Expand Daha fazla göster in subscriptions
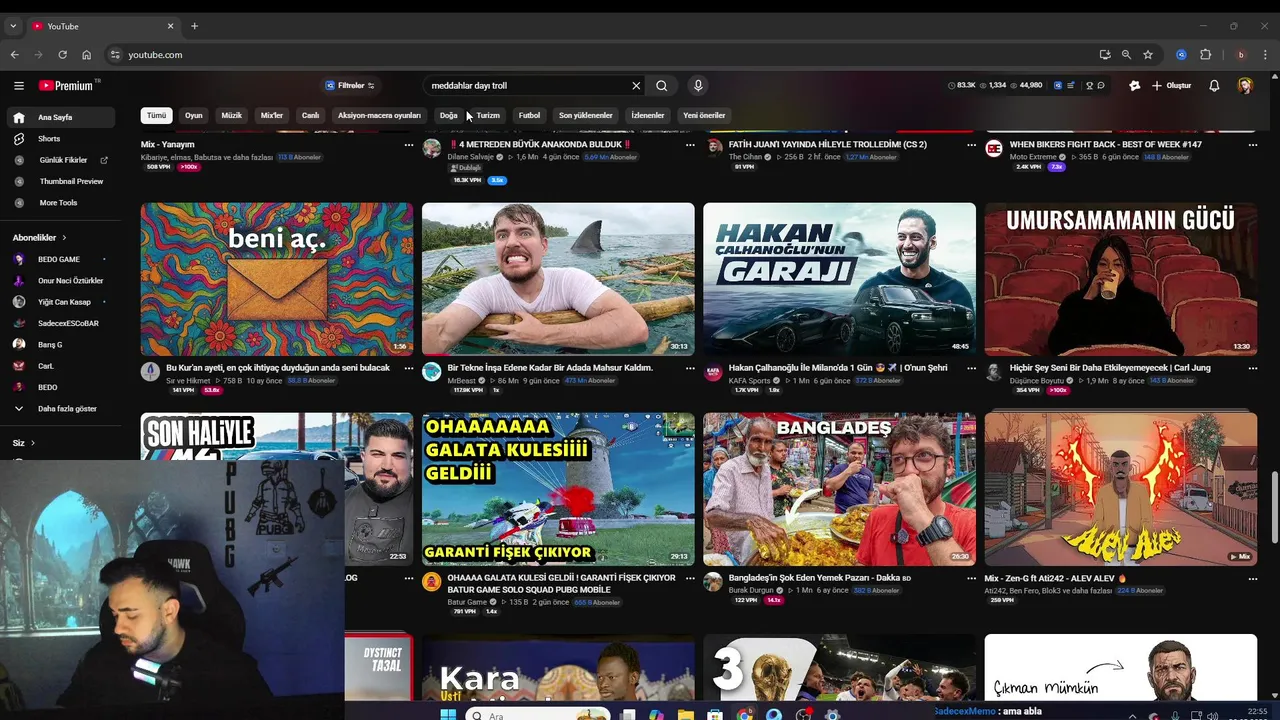Image resolution: width=1280 pixels, height=720 pixels. [62, 408]
